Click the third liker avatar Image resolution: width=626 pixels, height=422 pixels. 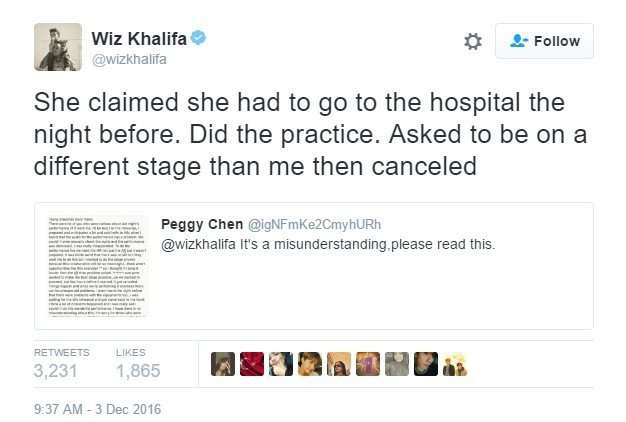tap(282, 364)
